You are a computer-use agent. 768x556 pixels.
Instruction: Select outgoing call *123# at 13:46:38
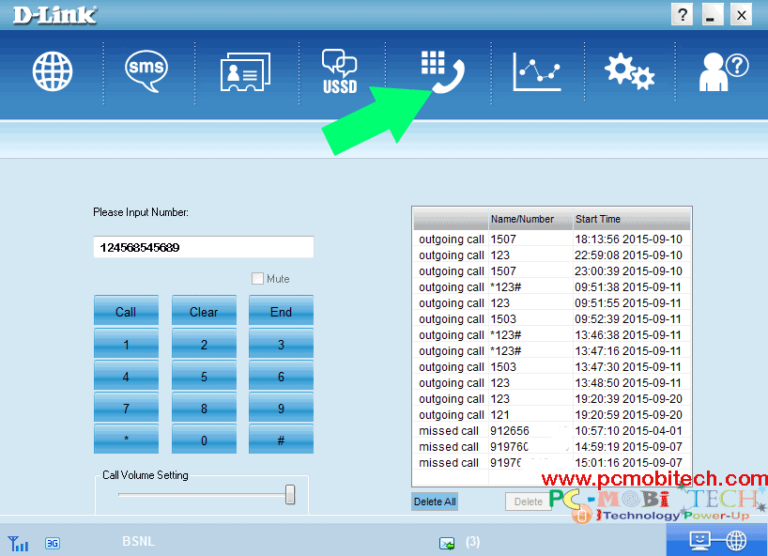(x=552, y=335)
